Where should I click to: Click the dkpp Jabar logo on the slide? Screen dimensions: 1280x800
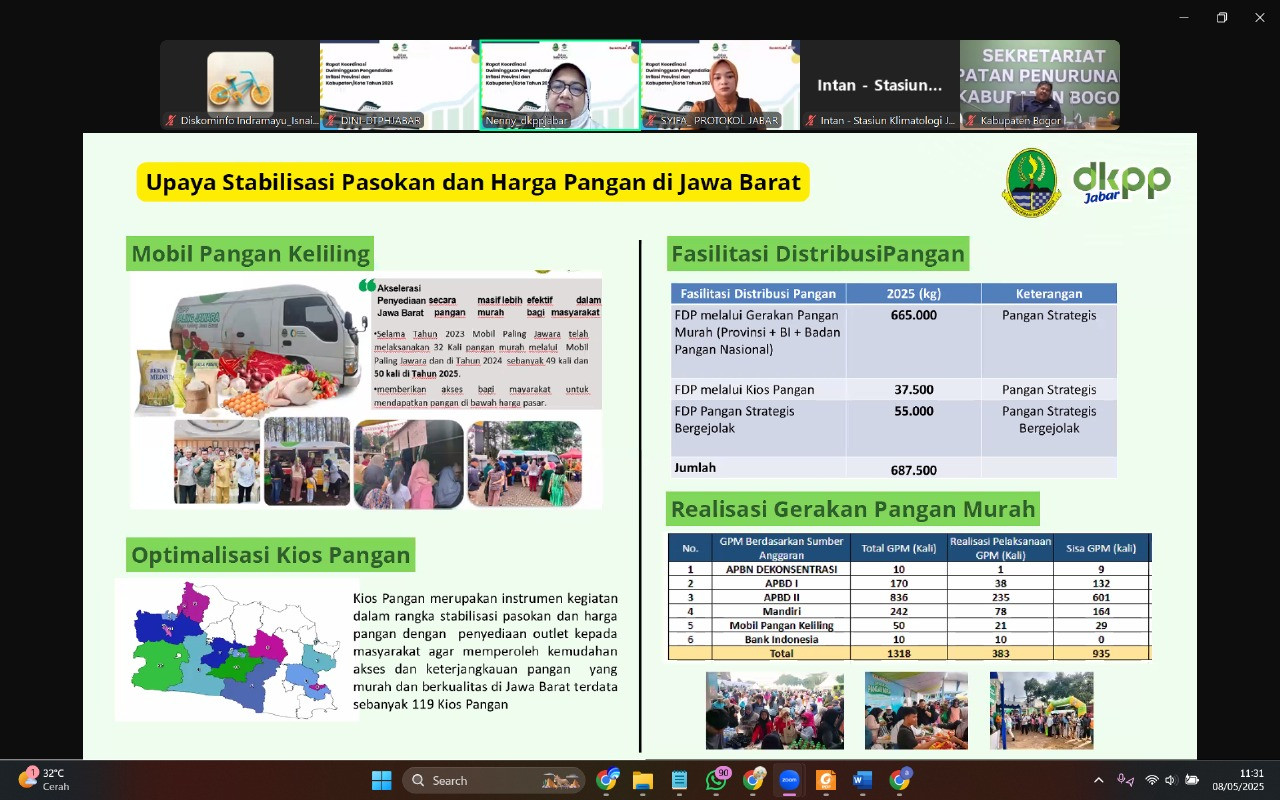point(1121,182)
